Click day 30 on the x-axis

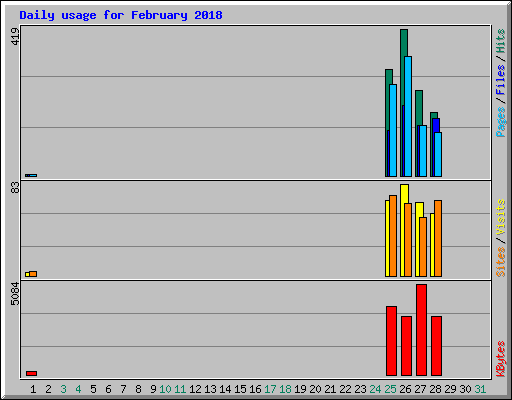465,389
